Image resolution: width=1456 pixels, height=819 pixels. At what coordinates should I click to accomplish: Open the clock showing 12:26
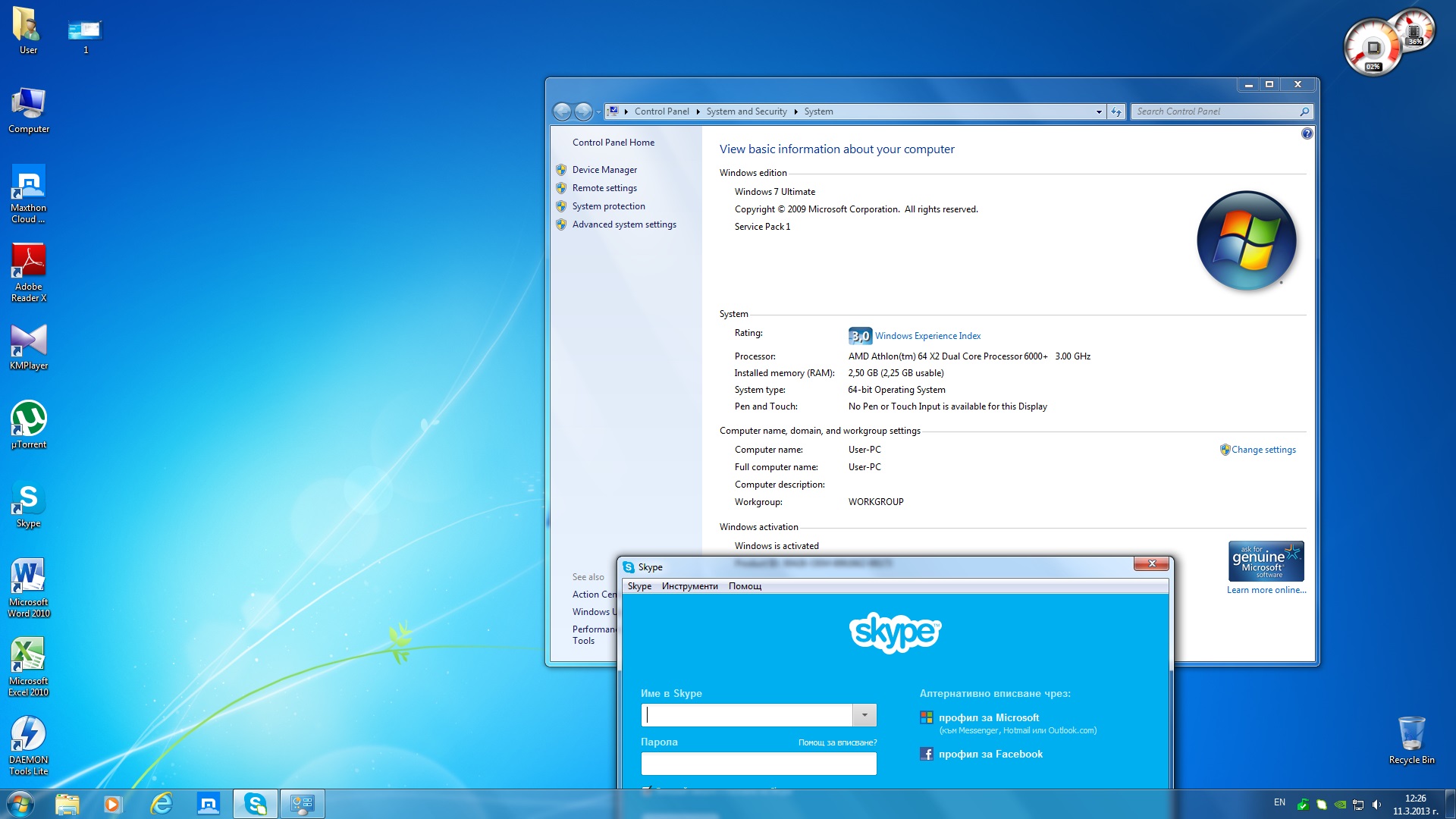click(x=1415, y=804)
